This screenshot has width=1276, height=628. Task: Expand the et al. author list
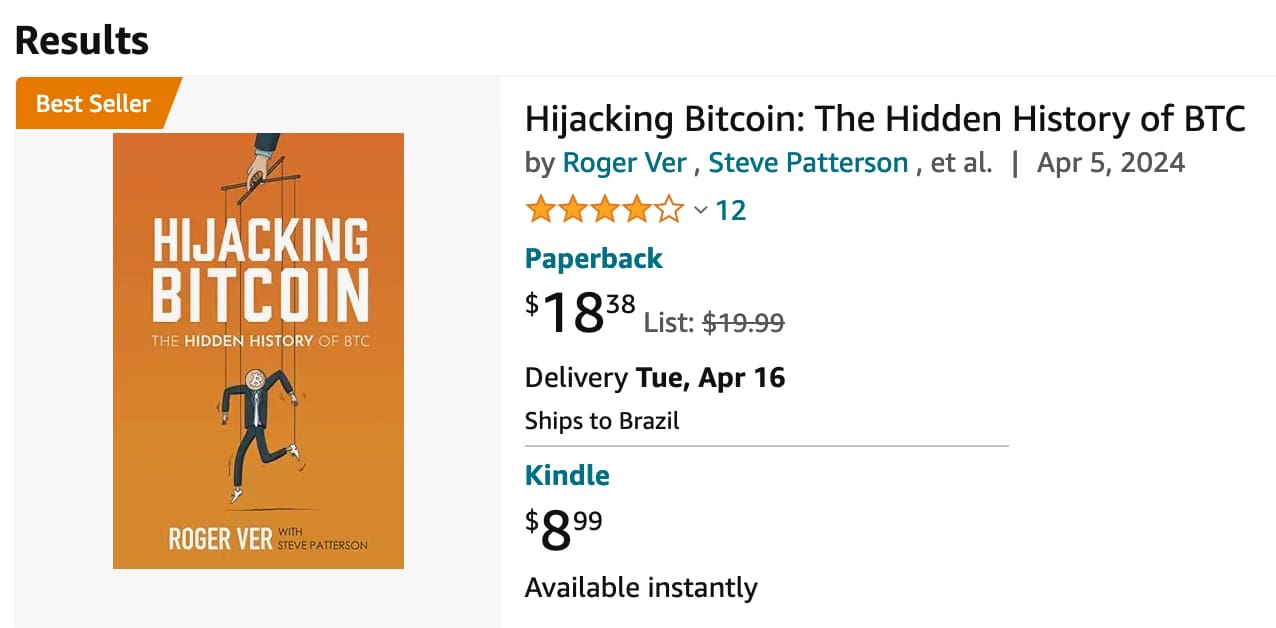(960, 162)
